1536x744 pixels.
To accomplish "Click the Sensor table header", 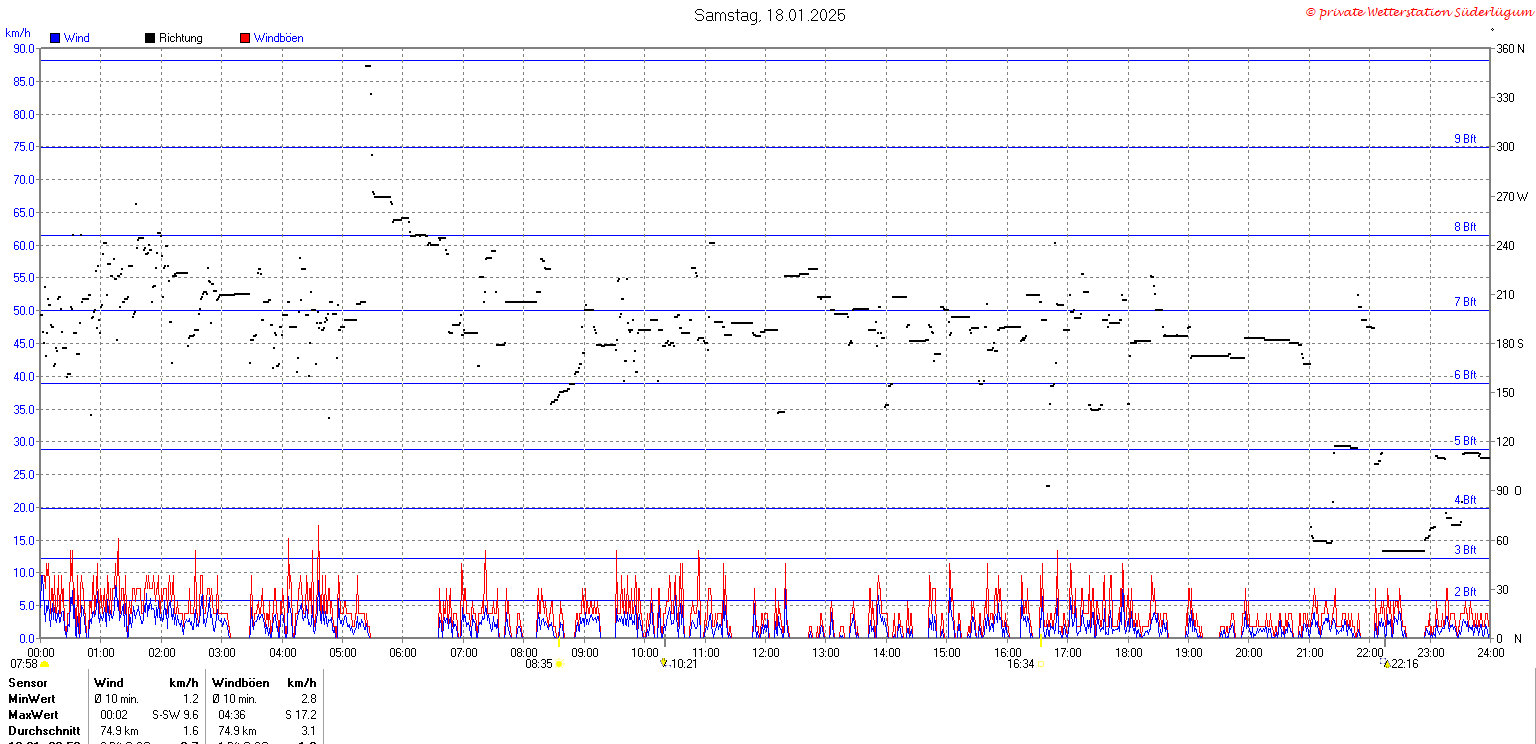I will coord(27,683).
